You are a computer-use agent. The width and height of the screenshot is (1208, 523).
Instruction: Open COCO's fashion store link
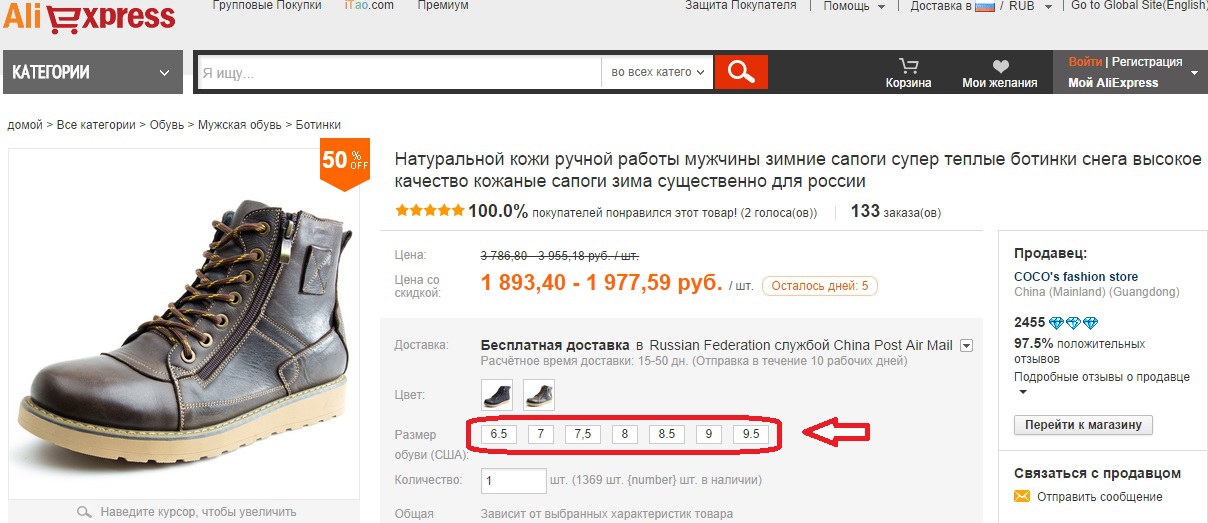coord(1076,277)
